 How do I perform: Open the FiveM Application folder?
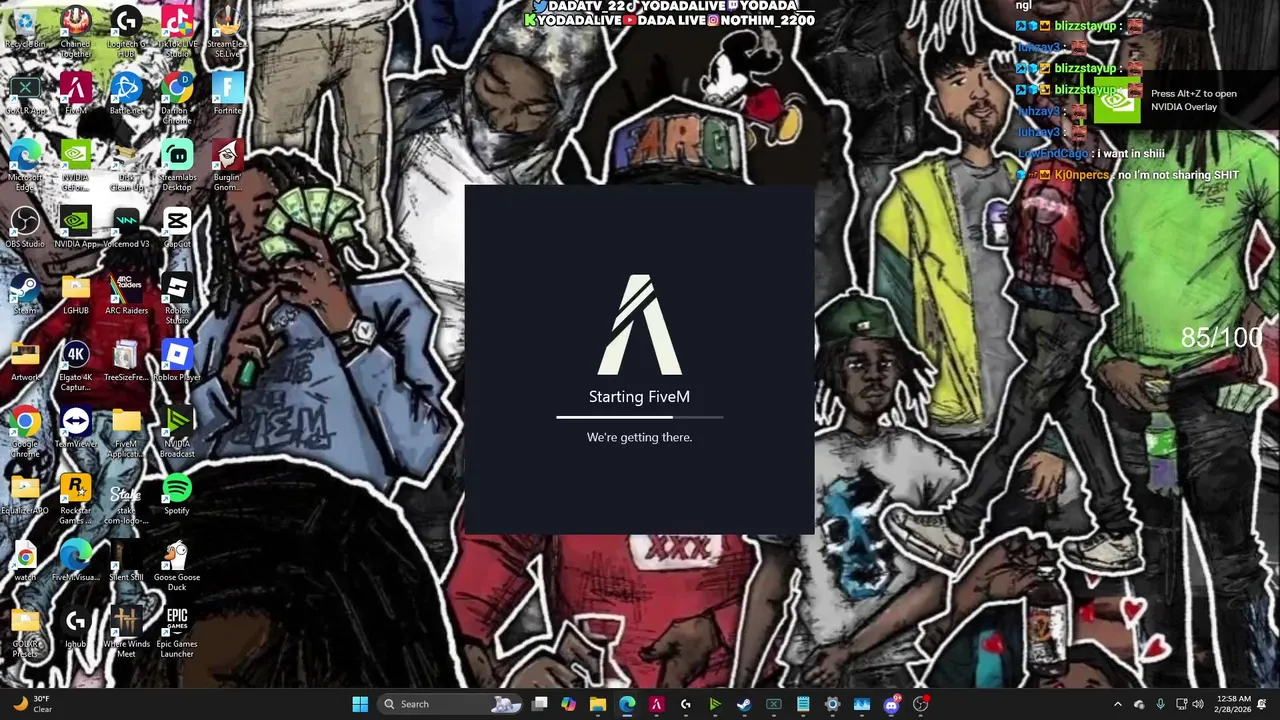126,432
